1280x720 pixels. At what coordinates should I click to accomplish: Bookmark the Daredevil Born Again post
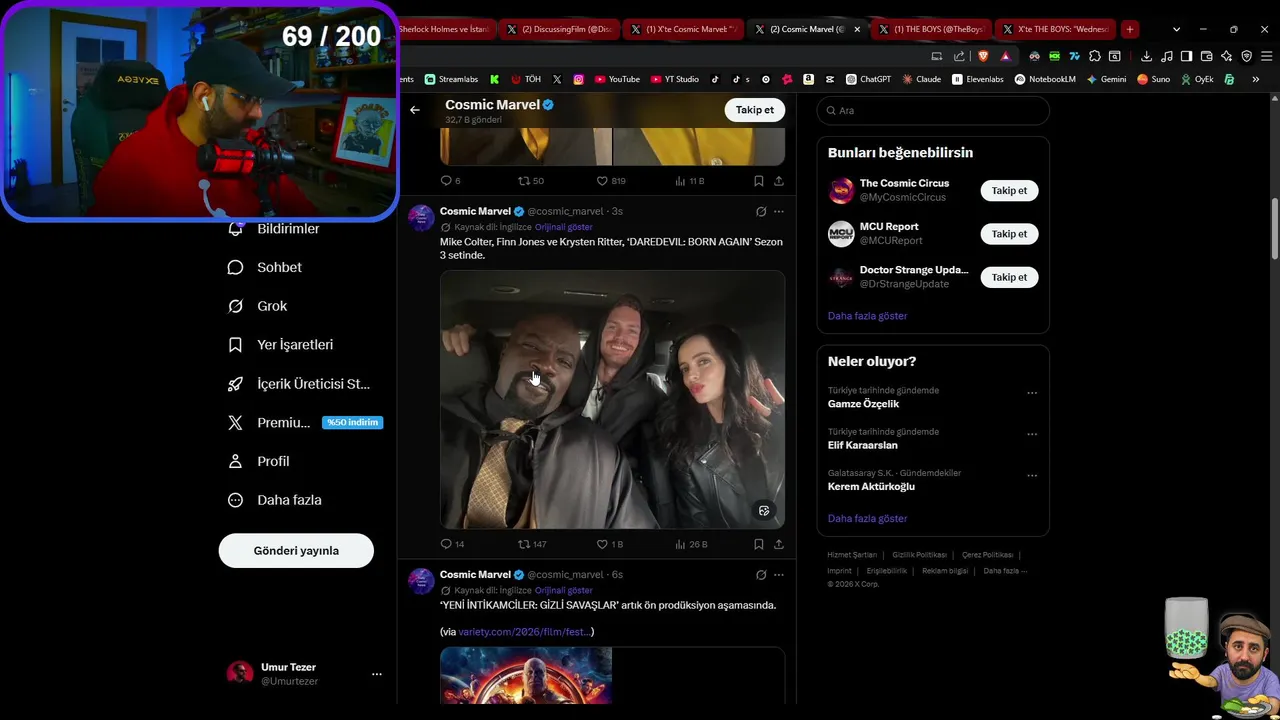[x=759, y=544]
